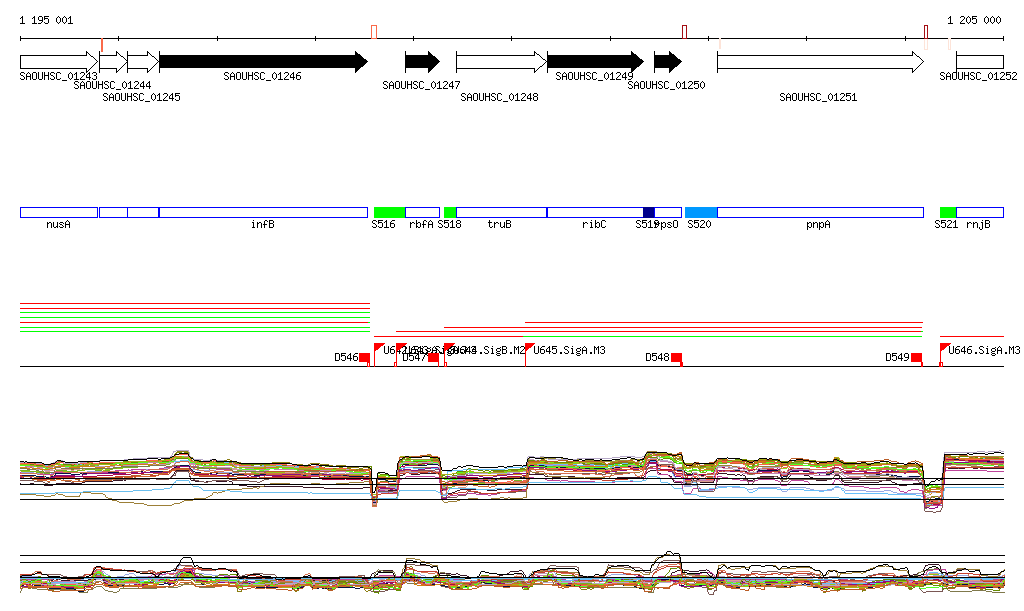Select the SAOUHSC_01252 gene box
This screenshot has width=1024, height=611.
(979, 62)
